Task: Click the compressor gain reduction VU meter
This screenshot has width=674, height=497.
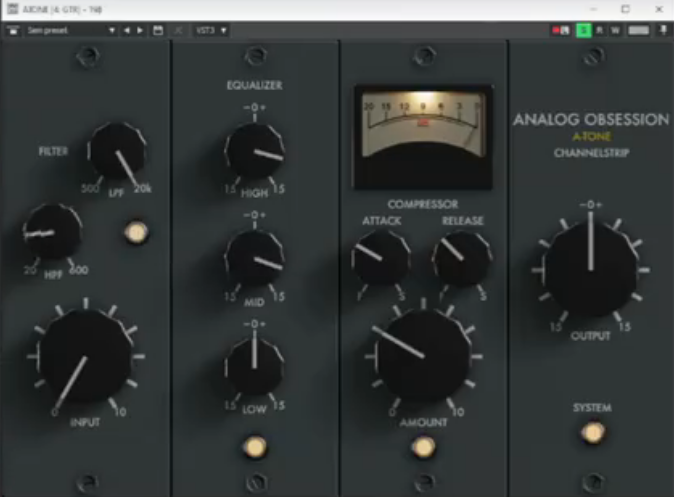Action: pyautogui.click(x=423, y=138)
